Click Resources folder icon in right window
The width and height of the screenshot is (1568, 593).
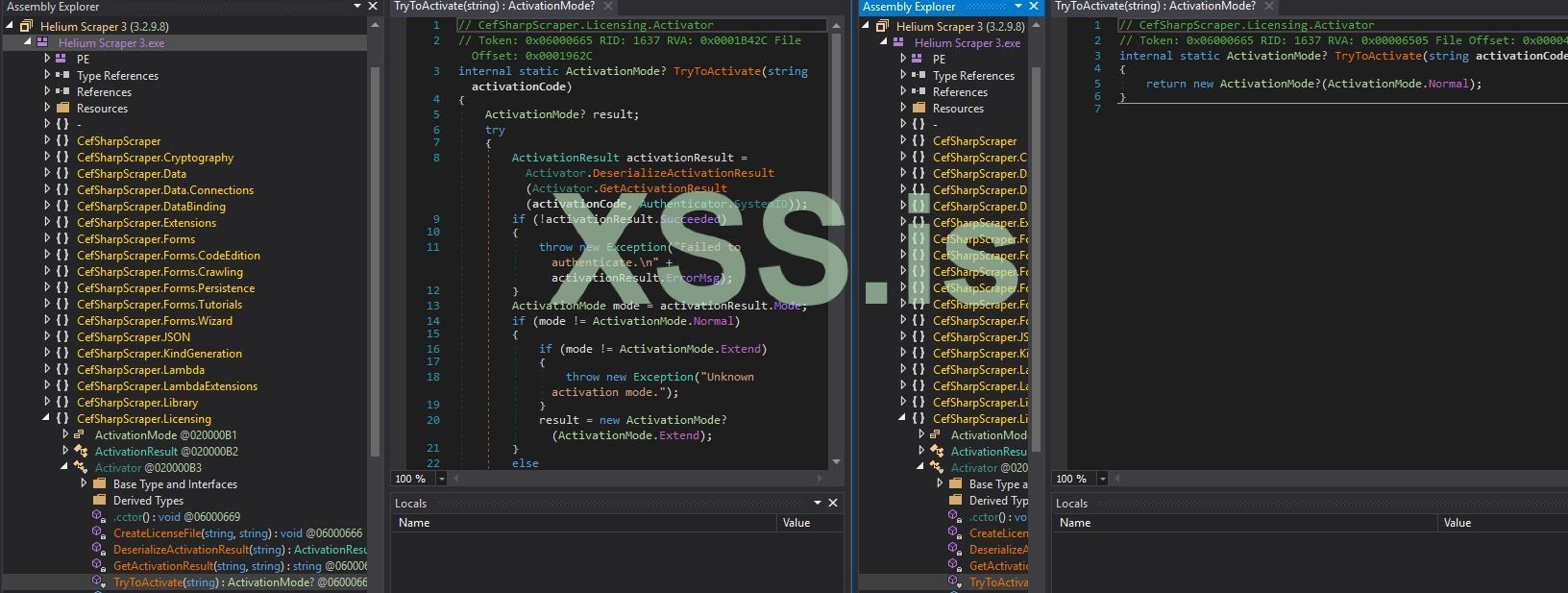(918, 109)
